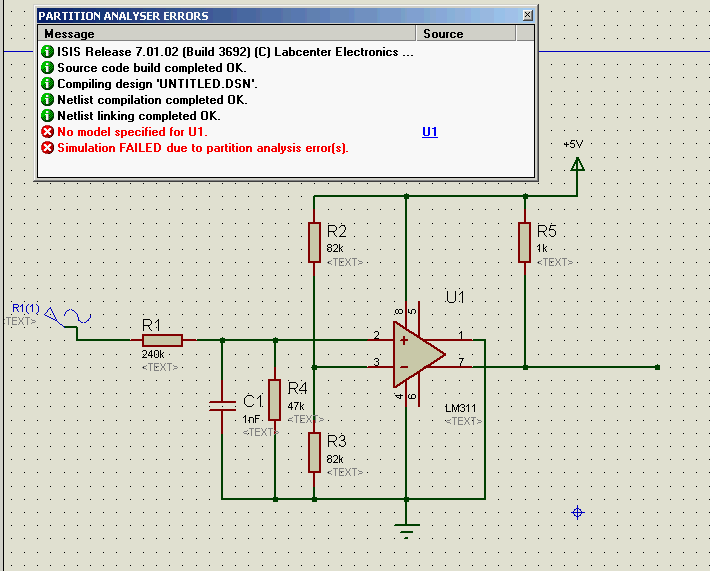Select 'Netlist linking completed OK.' line

pyautogui.click(x=139, y=116)
